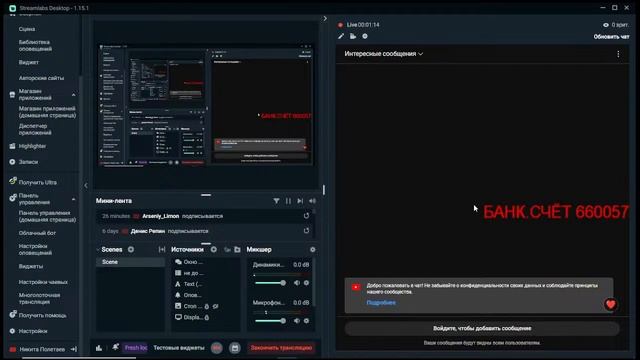Add a new source with plus icon
This screenshot has width=640, height=360.
[x=213, y=249]
